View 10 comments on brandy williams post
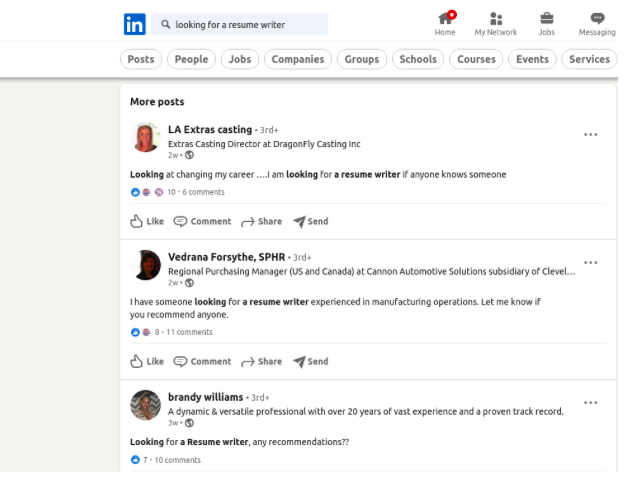The height and width of the screenshot is (477, 627). [x=178, y=460]
